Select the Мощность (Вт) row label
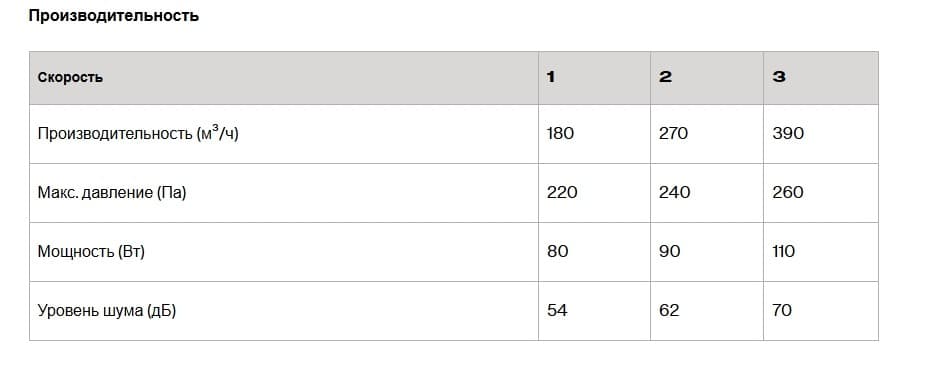Viewport: 929px width, 368px height. 91,252
